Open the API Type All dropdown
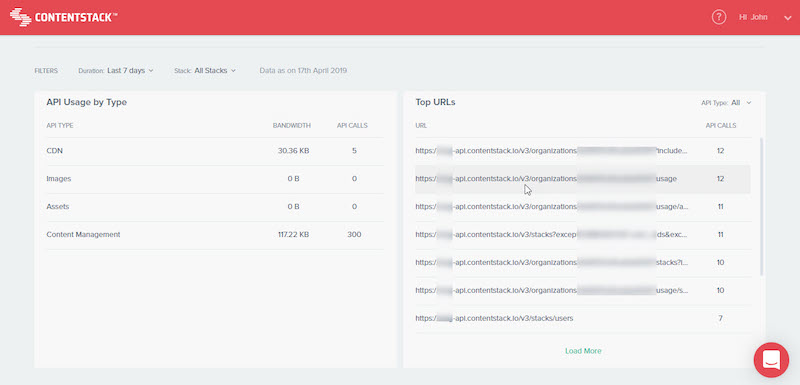The height and width of the screenshot is (385, 800). (x=726, y=102)
